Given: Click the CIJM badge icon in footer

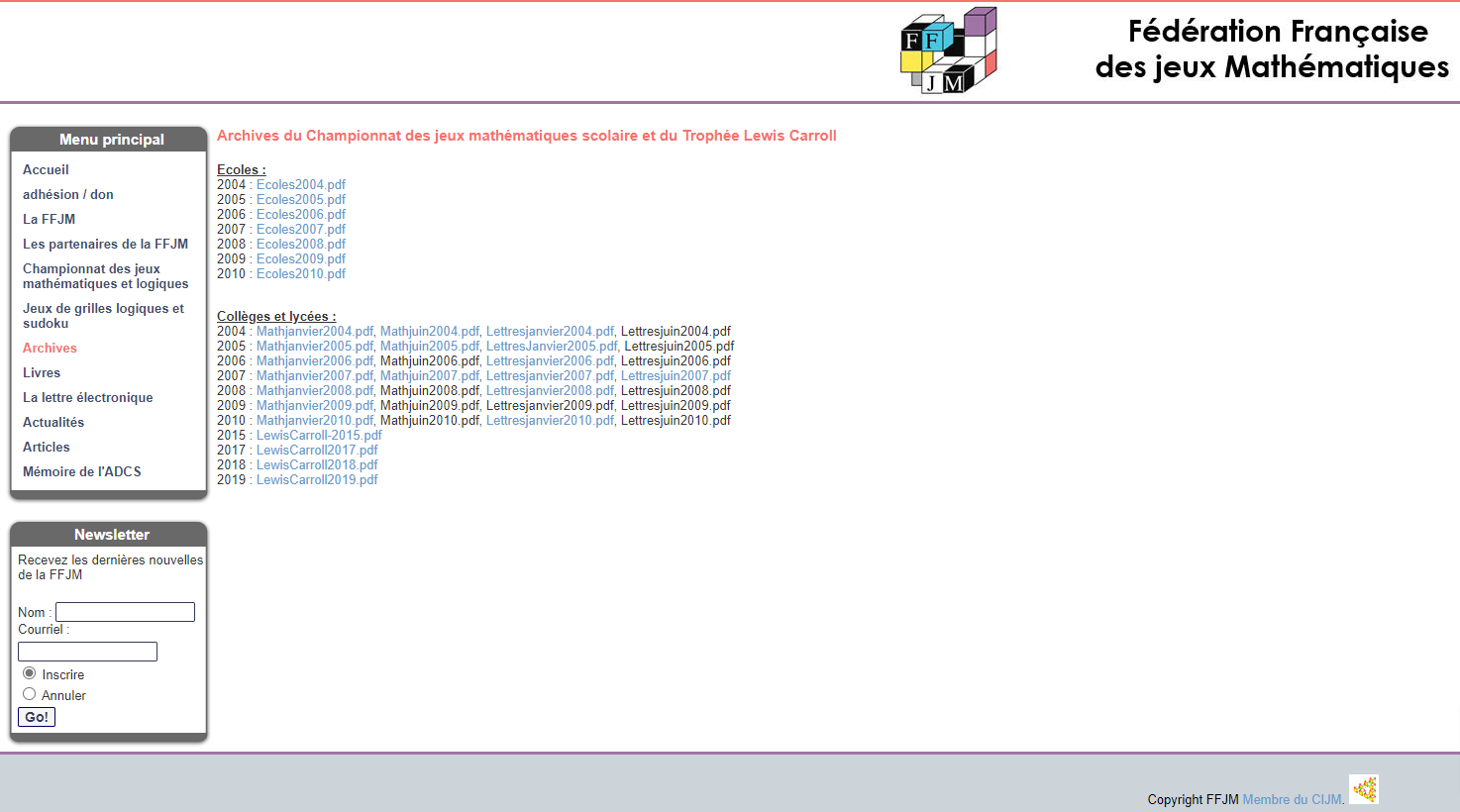Looking at the screenshot, I should (x=1364, y=789).
